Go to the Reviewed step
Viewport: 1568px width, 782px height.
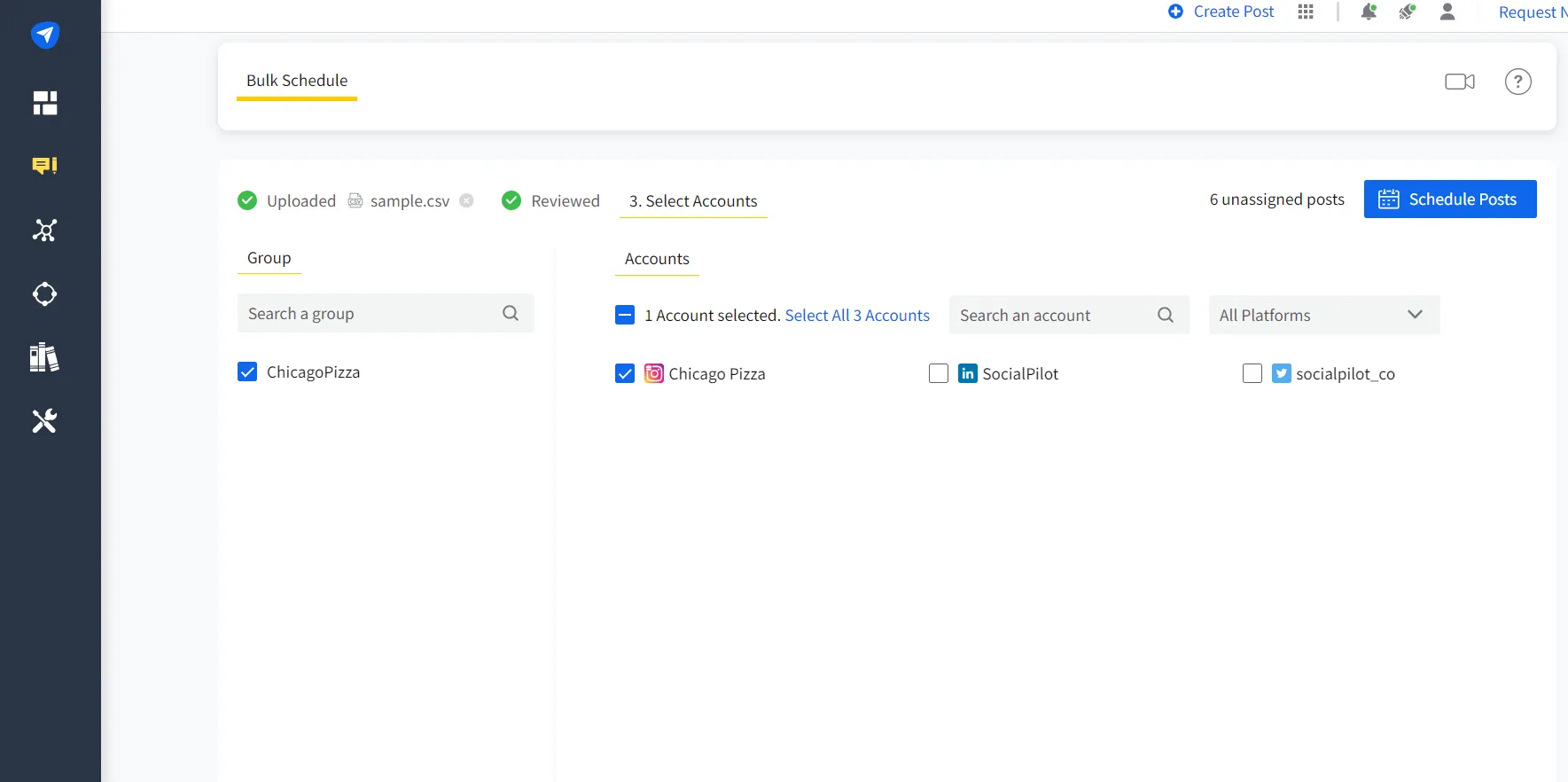[566, 201]
